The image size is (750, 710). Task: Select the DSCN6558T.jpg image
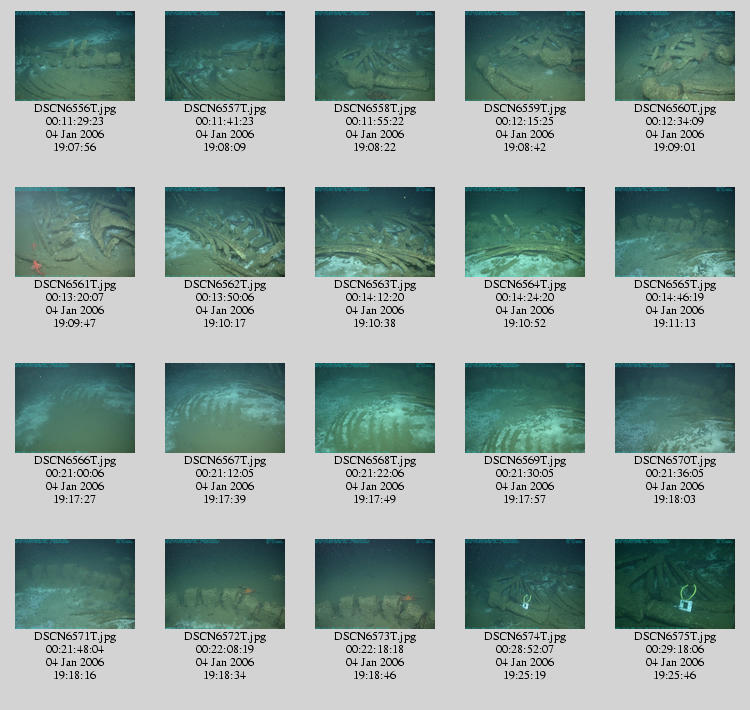(x=375, y=56)
